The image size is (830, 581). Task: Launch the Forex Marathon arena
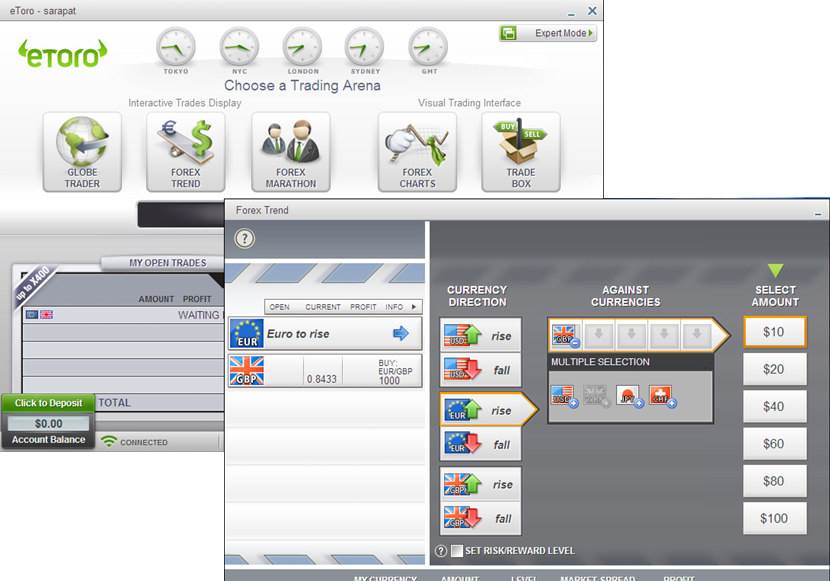pyautogui.click(x=291, y=152)
